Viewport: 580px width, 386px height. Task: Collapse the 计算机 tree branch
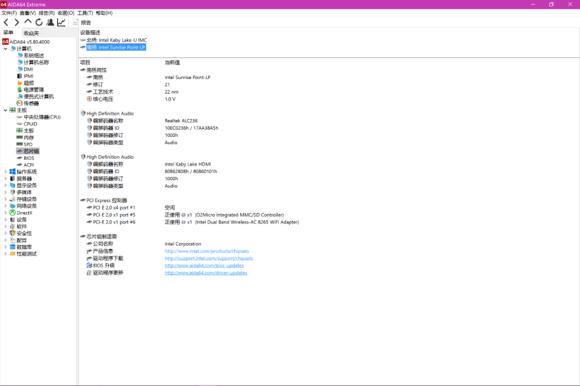coord(6,49)
